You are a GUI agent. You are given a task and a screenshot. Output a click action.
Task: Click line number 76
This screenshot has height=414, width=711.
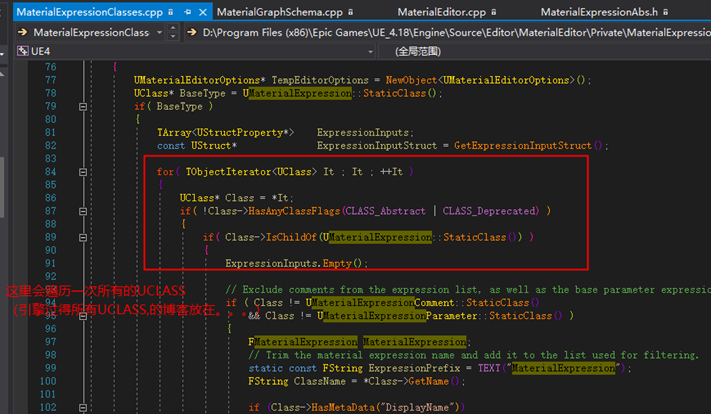(51, 67)
